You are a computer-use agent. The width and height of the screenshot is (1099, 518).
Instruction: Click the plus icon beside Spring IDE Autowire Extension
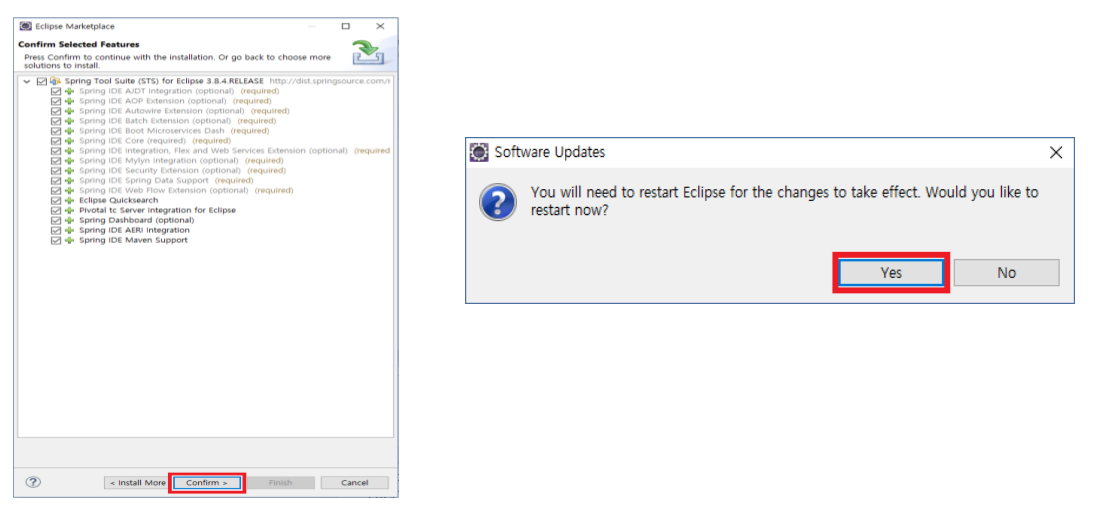[x=69, y=111]
